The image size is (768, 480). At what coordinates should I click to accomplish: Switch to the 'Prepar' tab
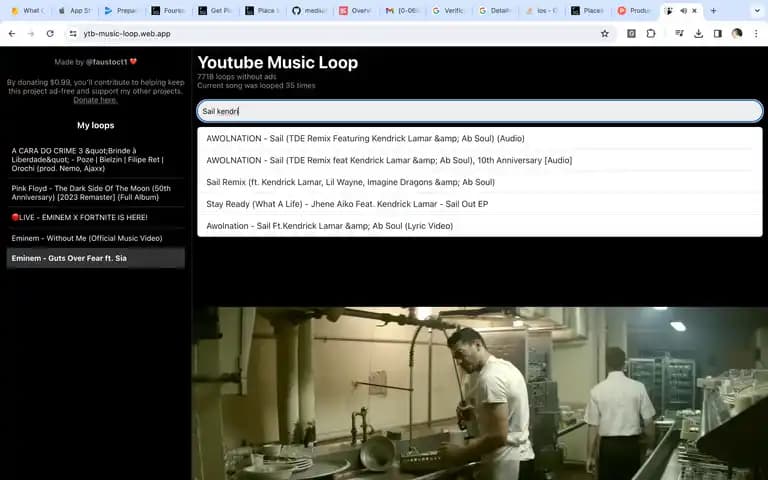pos(121,10)
